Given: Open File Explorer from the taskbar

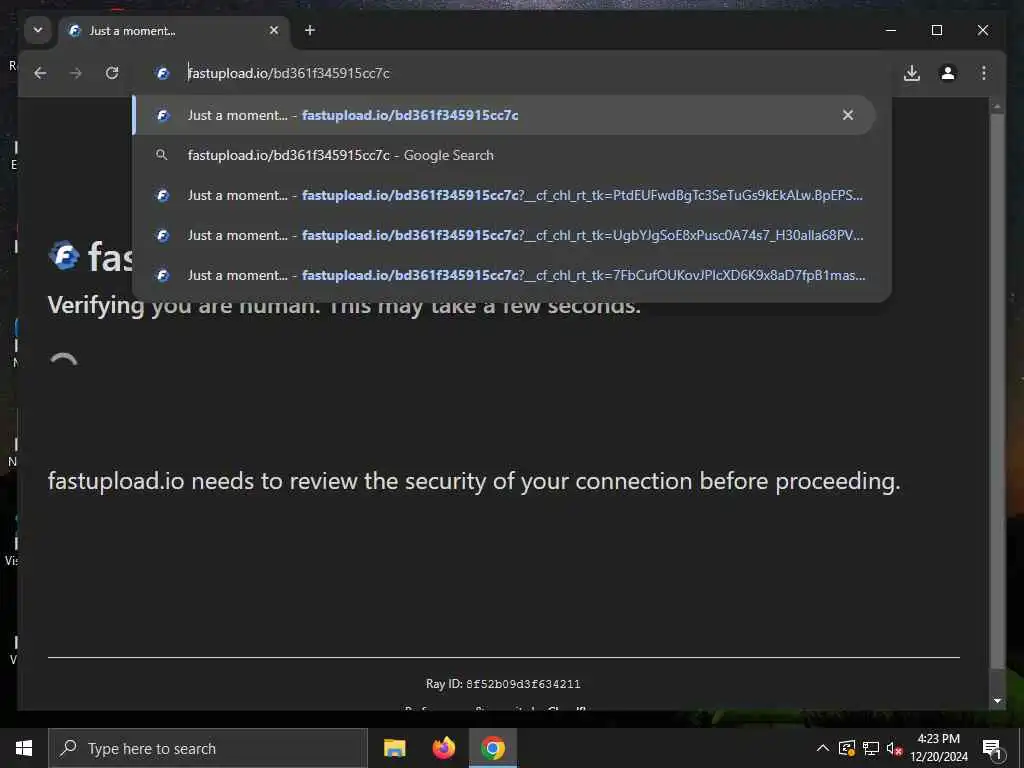Looking at the screenshot, I should 394,748.
